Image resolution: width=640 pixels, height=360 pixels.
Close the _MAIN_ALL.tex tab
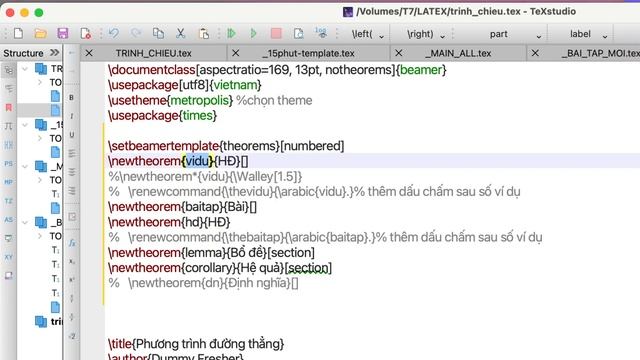[x=399, y=53]
